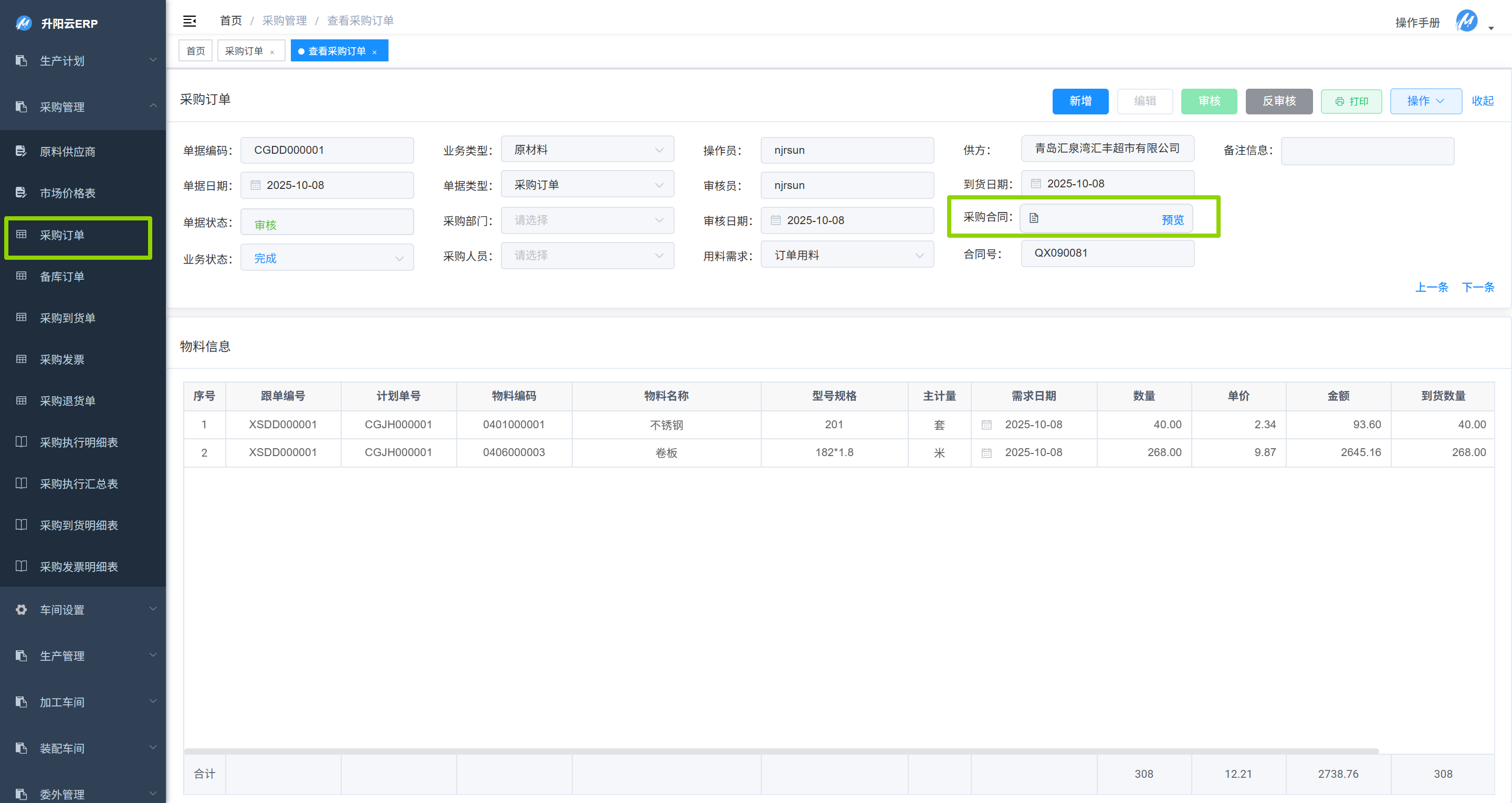Click the printer icon on 打印 button
Viewport: 1512px width, 803px height.
(1339, 101)
